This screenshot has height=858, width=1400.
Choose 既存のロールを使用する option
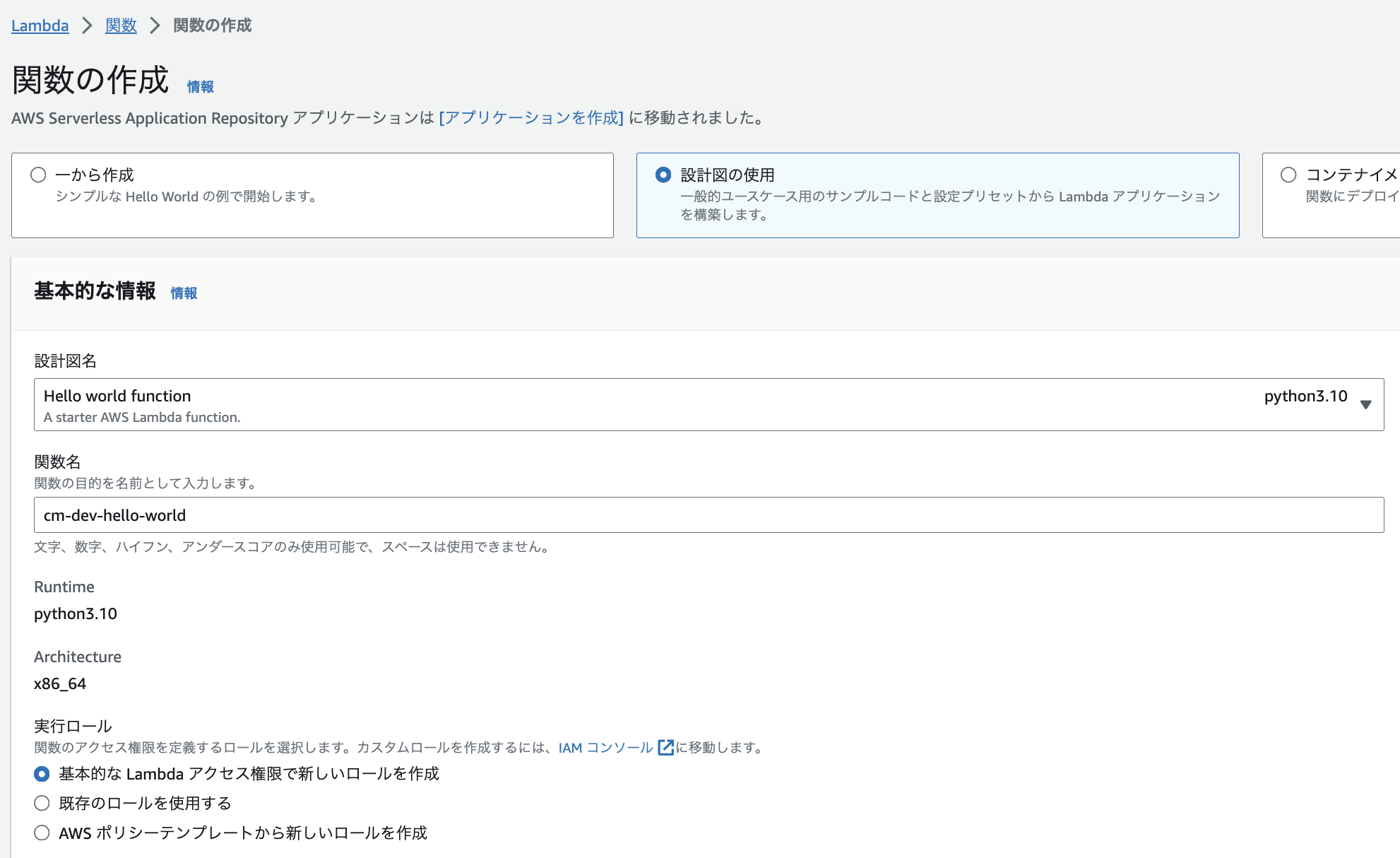coord(41,803)
